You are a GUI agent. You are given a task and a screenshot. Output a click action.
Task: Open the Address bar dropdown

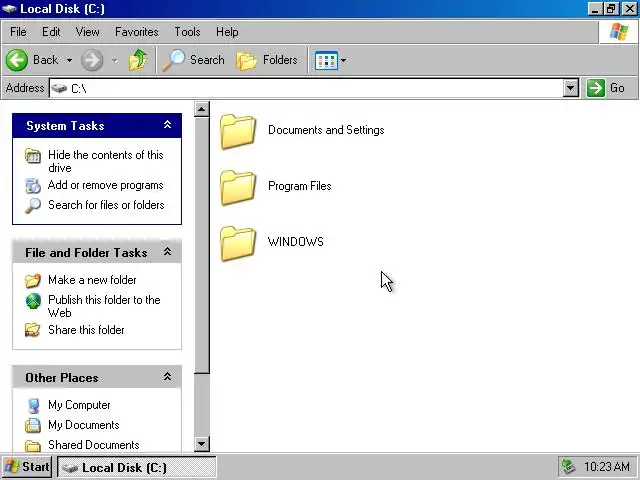coord(571,88)
